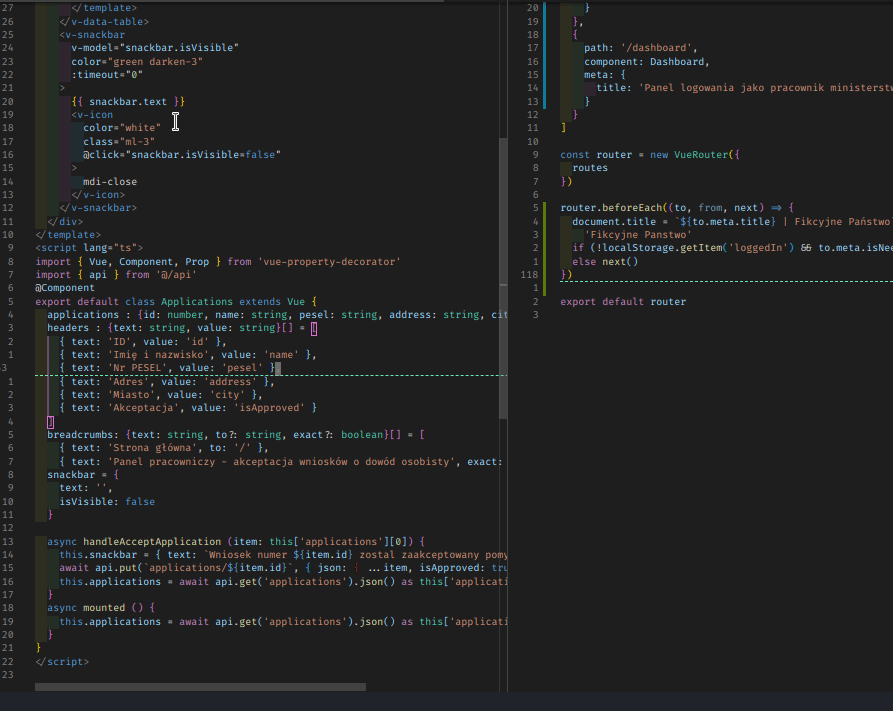Screen dimensions: 893x711
Task: Click the {{ snackbar.text }} interpolation
Action: [128, 101]
